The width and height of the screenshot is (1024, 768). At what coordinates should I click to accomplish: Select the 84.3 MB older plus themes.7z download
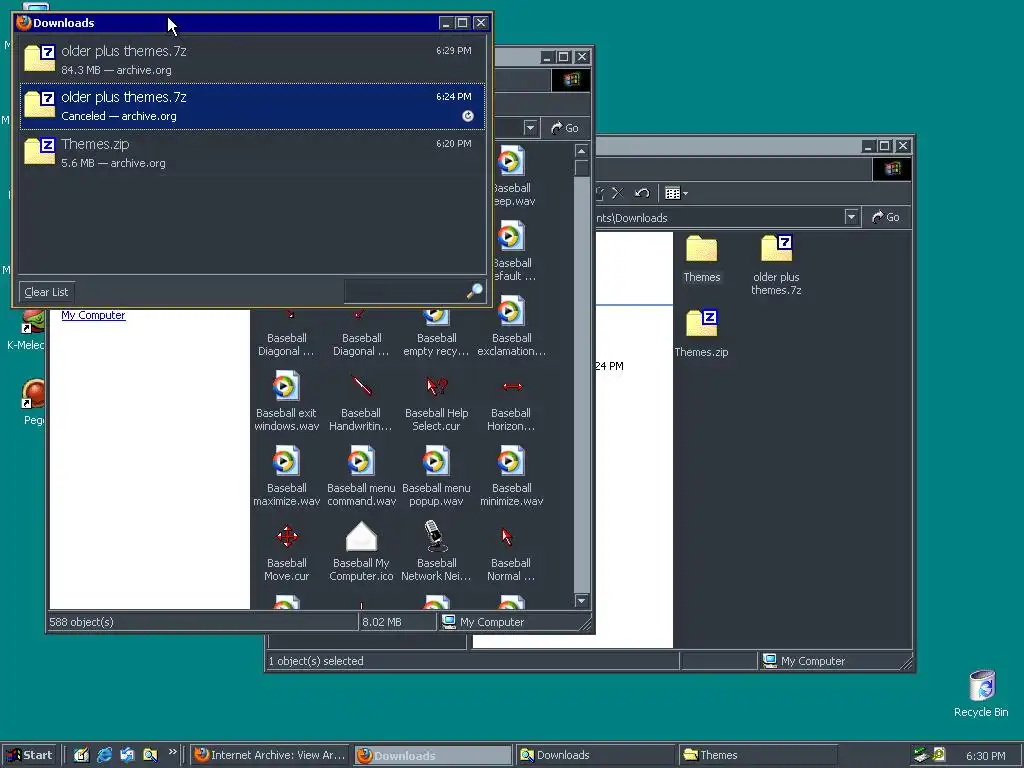(252, 59)
